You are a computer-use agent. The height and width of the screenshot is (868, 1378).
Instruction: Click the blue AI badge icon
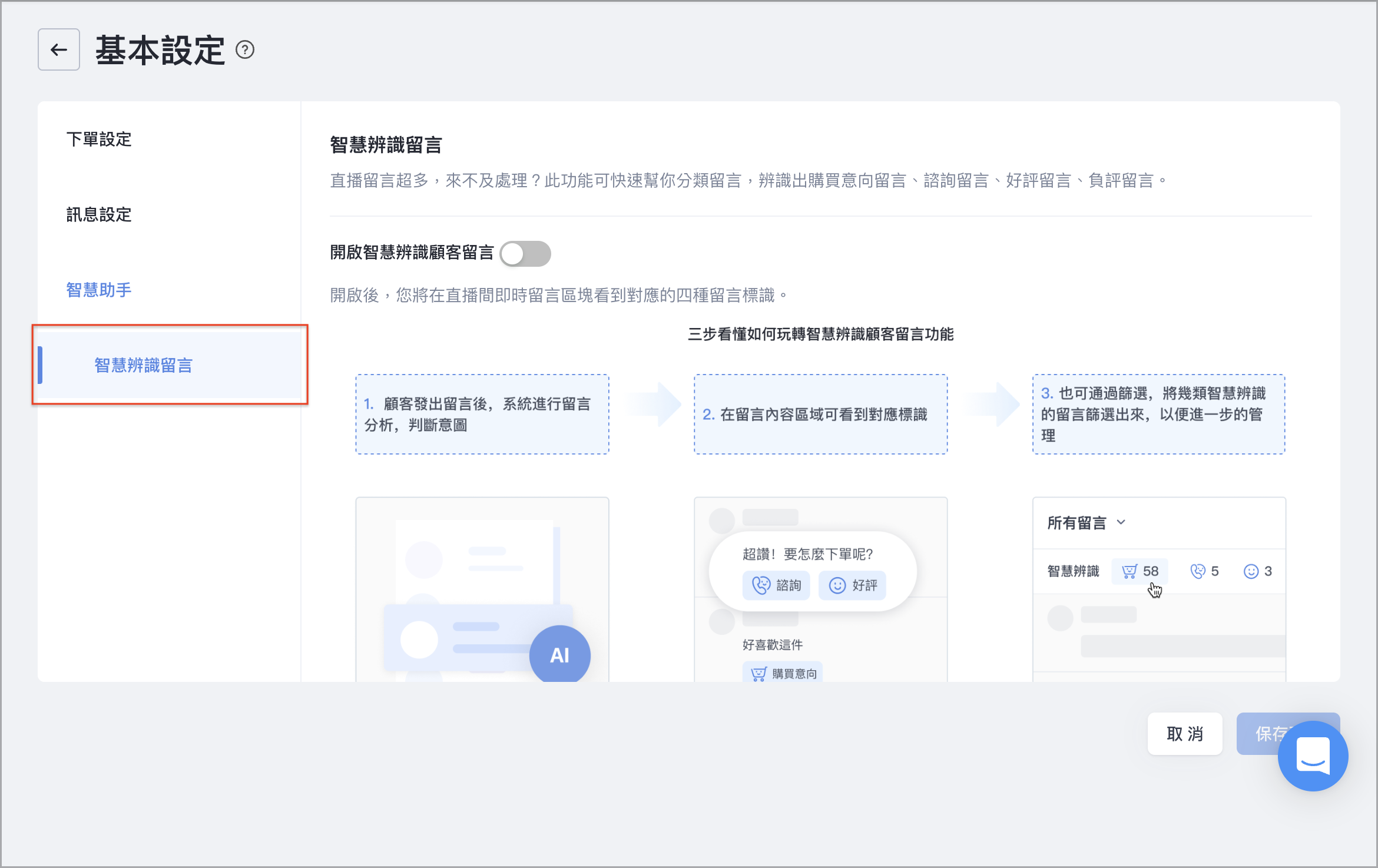[x=559, y=654]
